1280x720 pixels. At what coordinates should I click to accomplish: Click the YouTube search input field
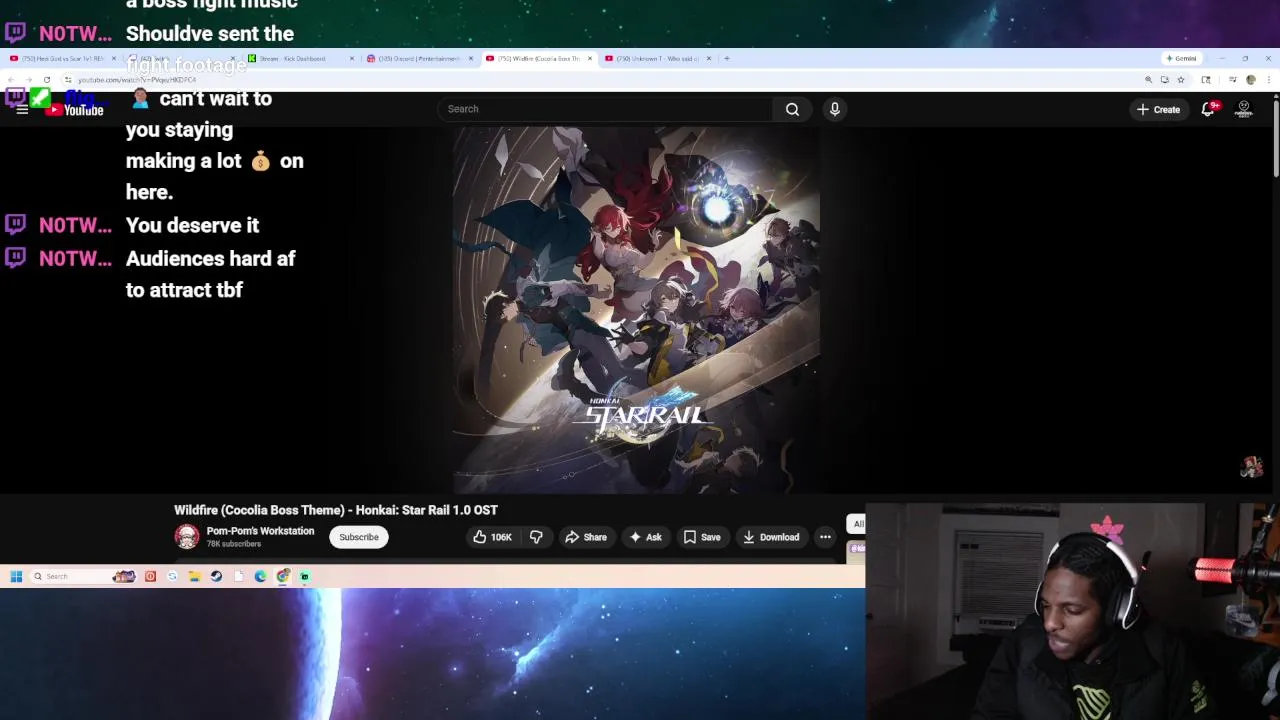coord(605,109)
